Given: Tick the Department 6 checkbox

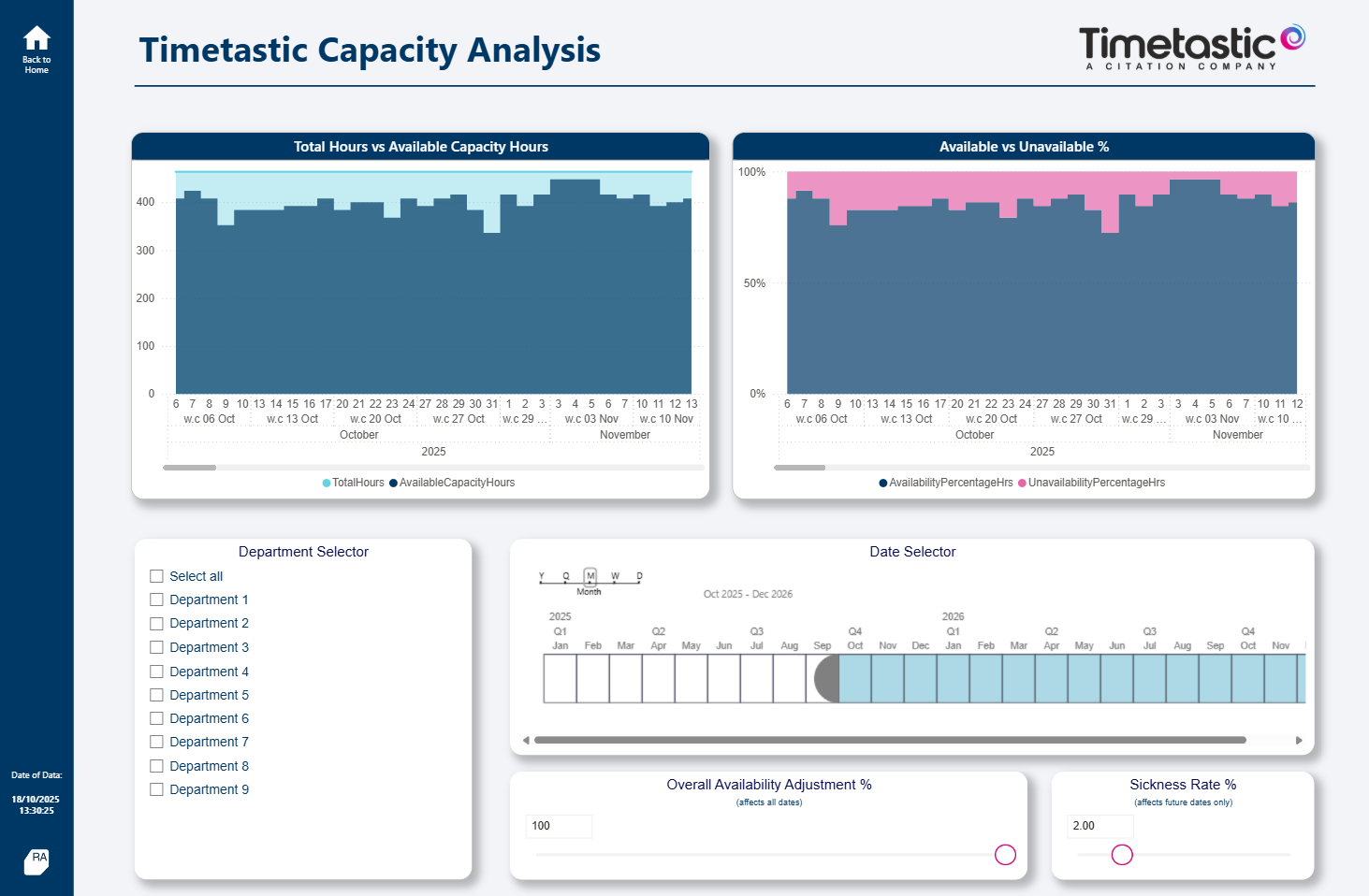Looking at the screenshot, I should point(156,718).
